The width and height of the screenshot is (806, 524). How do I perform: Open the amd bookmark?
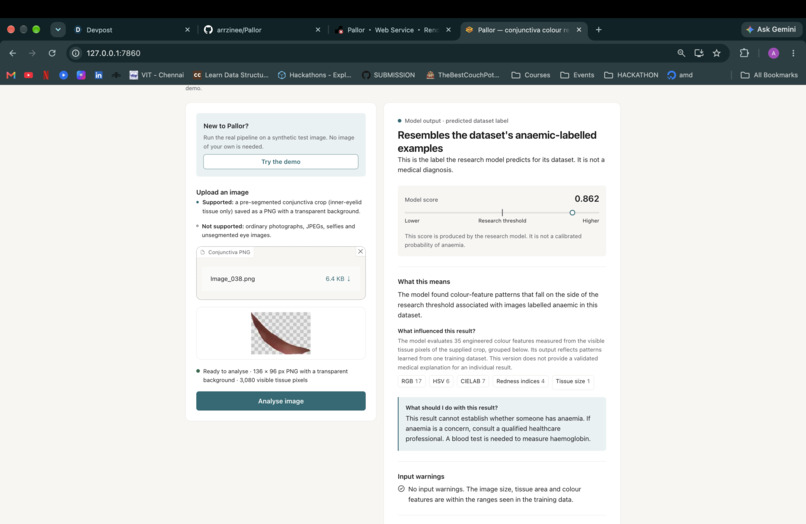coord(680,75)
